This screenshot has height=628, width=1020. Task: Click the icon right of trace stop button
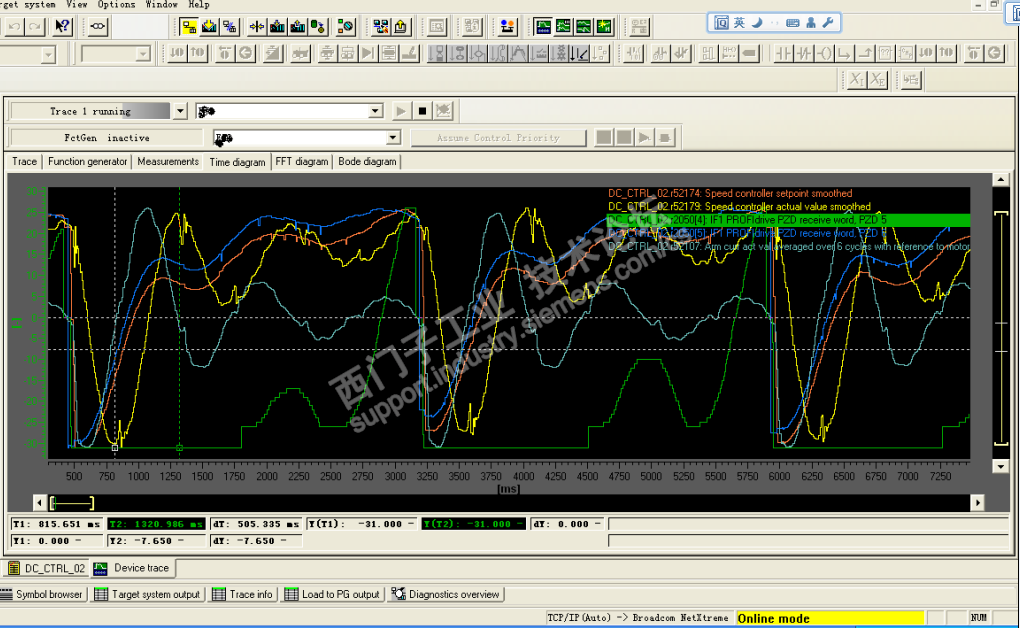444,111
